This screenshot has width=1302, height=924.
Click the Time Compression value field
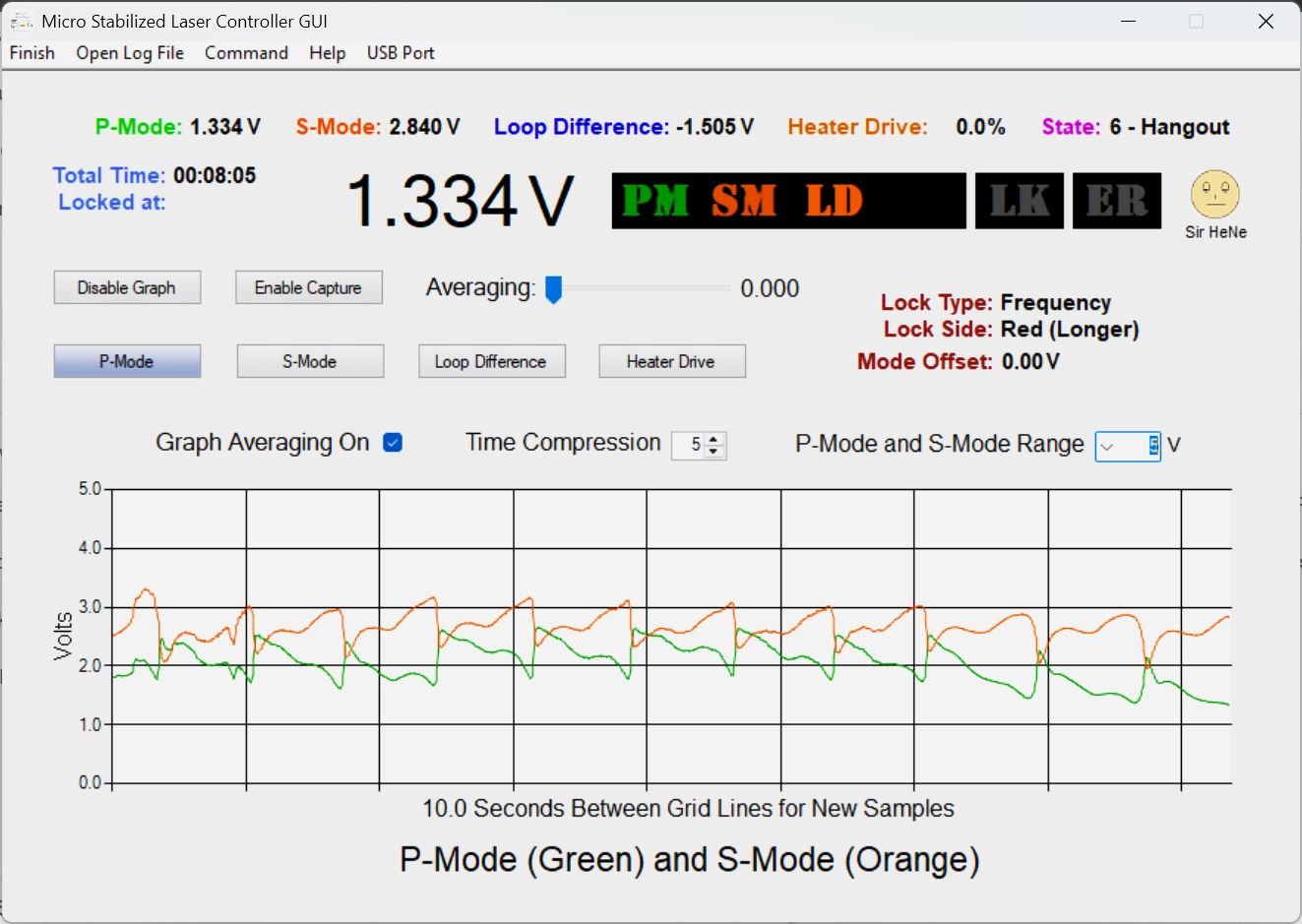pyautogui.click(x=690, y=445)
